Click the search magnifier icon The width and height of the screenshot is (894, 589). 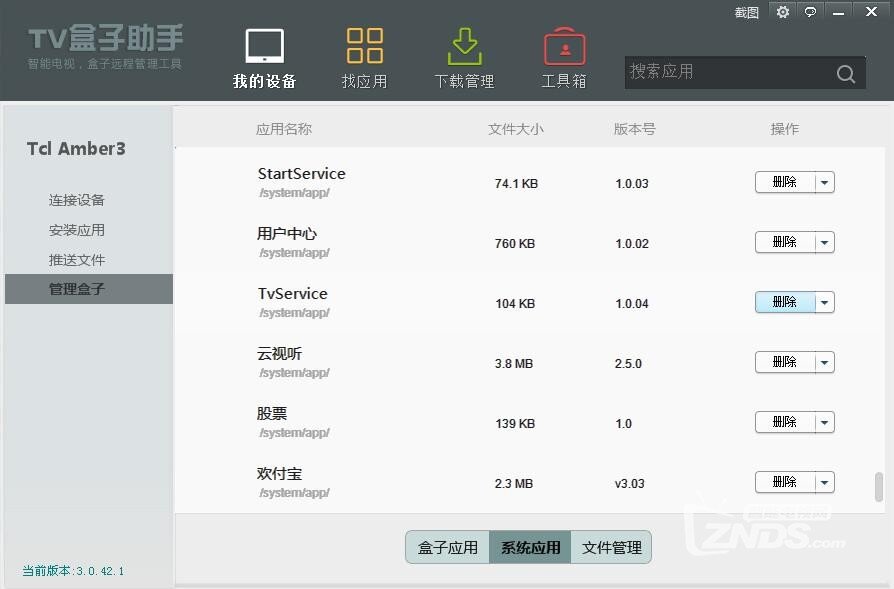pyautogui.click(x=846, y=73)
